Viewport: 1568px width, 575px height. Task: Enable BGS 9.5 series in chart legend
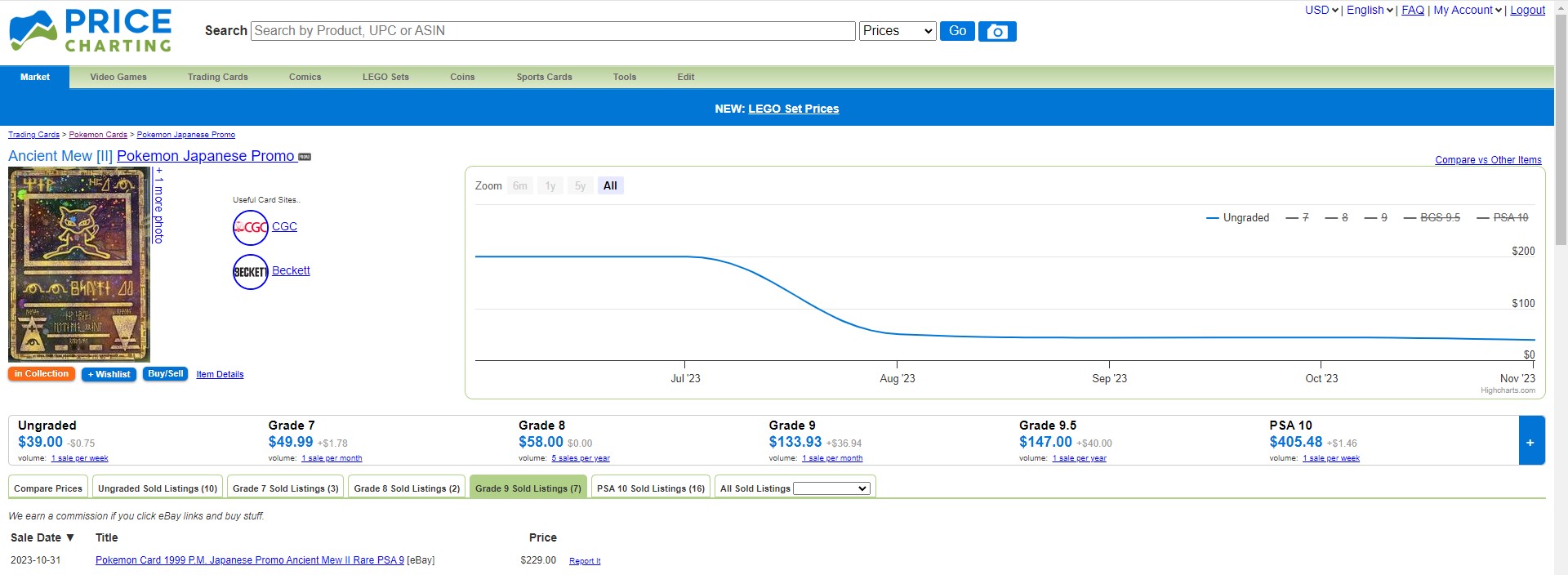coord(1432,218)
